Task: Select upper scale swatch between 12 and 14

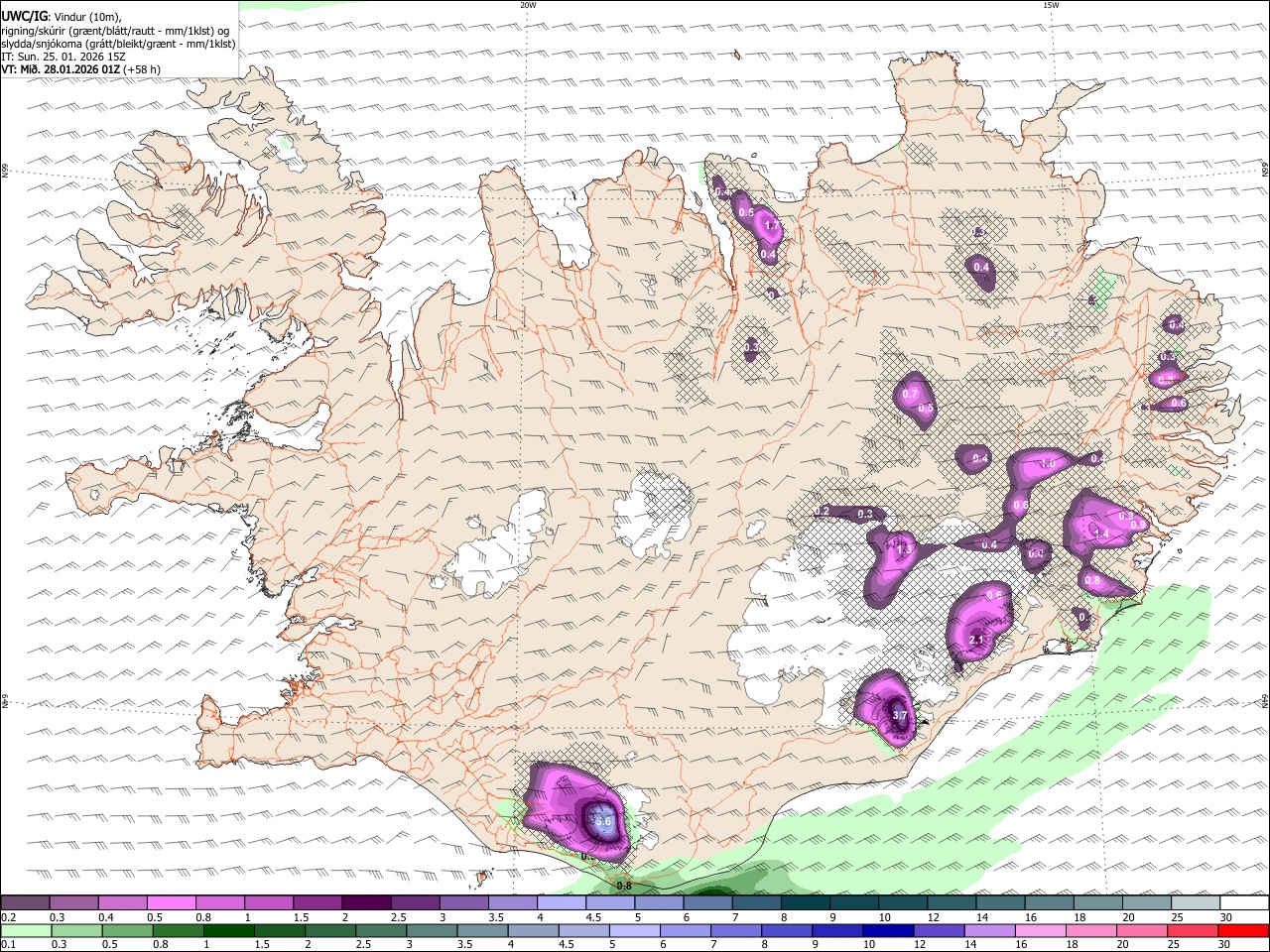Action: pyautogui.click(x=952, y=903)
